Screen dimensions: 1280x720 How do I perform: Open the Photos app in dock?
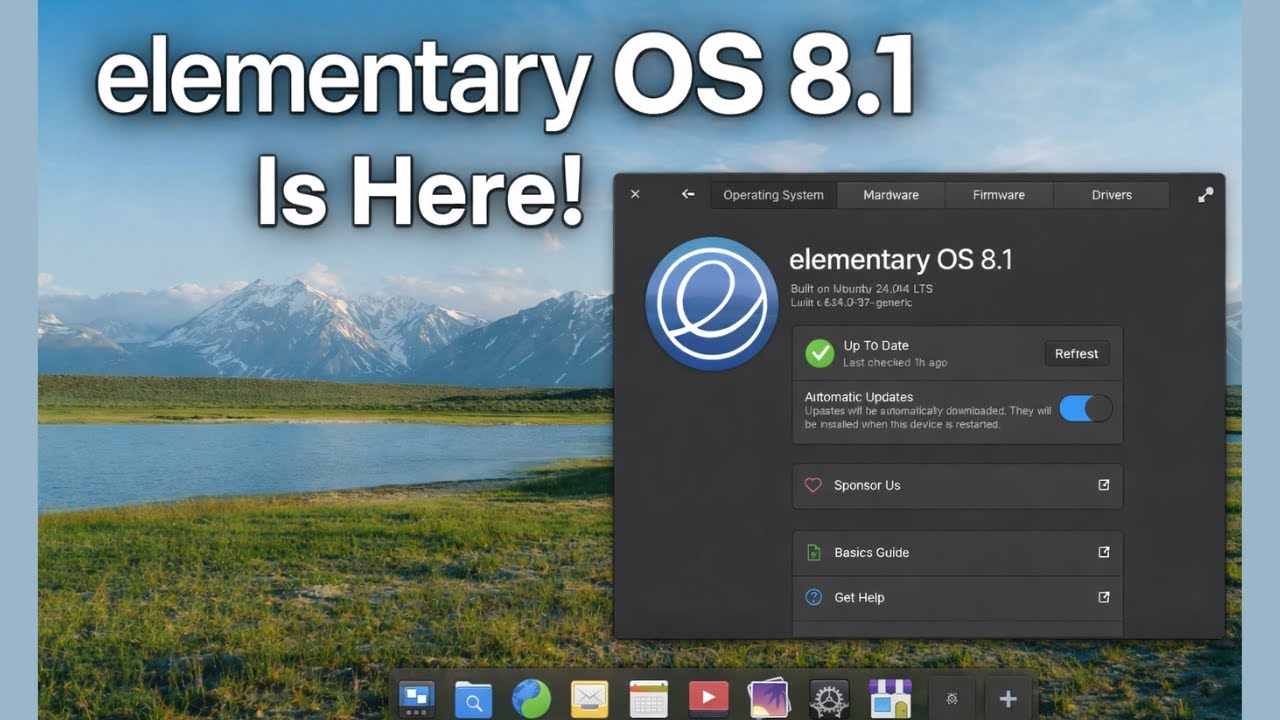[x=768, y=698]
